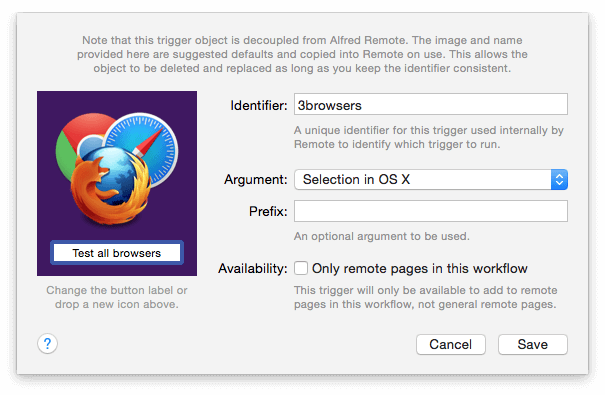Save the remote trigger settings
The width and height of the screenshot is (605, 395).
click(x=533, y=344)
